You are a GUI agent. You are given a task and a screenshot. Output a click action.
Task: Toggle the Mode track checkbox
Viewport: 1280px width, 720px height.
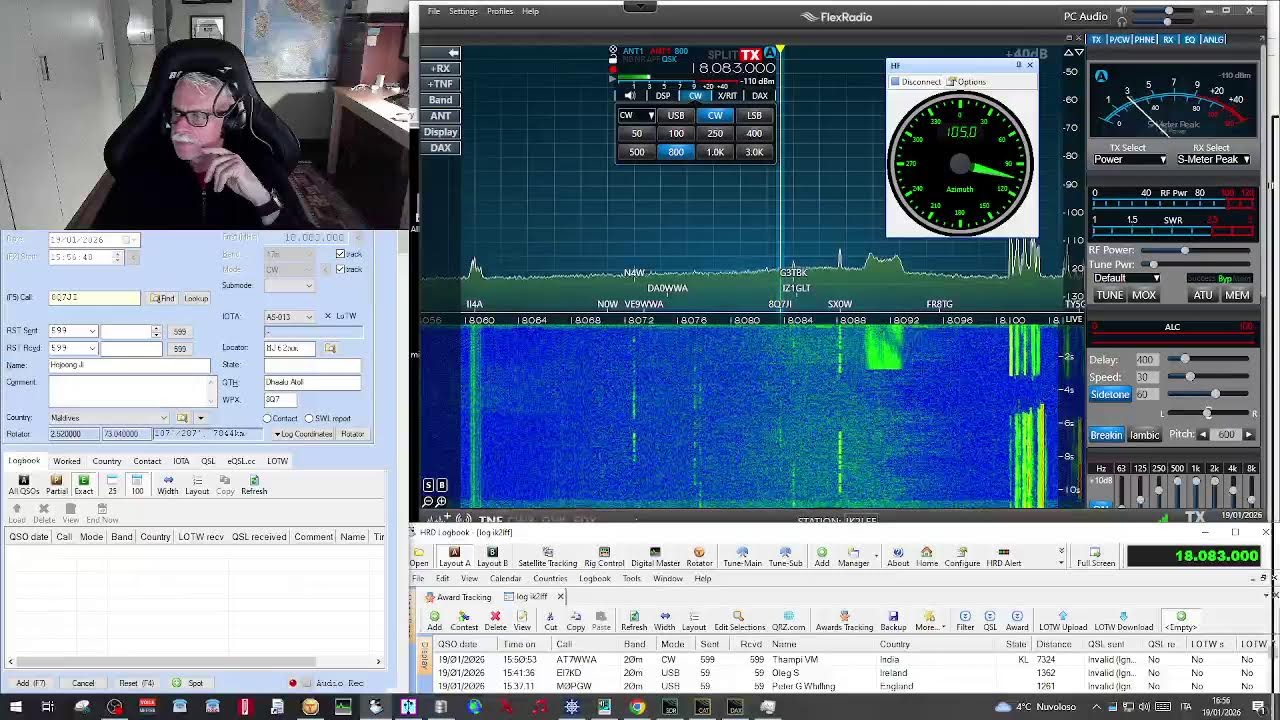click(341, 269)
